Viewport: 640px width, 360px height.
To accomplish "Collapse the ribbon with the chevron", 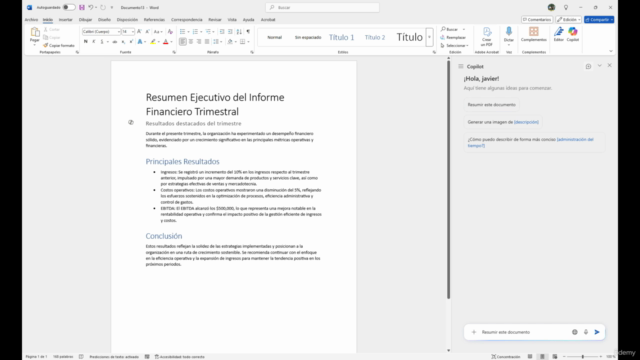I will tap(611, 51).
